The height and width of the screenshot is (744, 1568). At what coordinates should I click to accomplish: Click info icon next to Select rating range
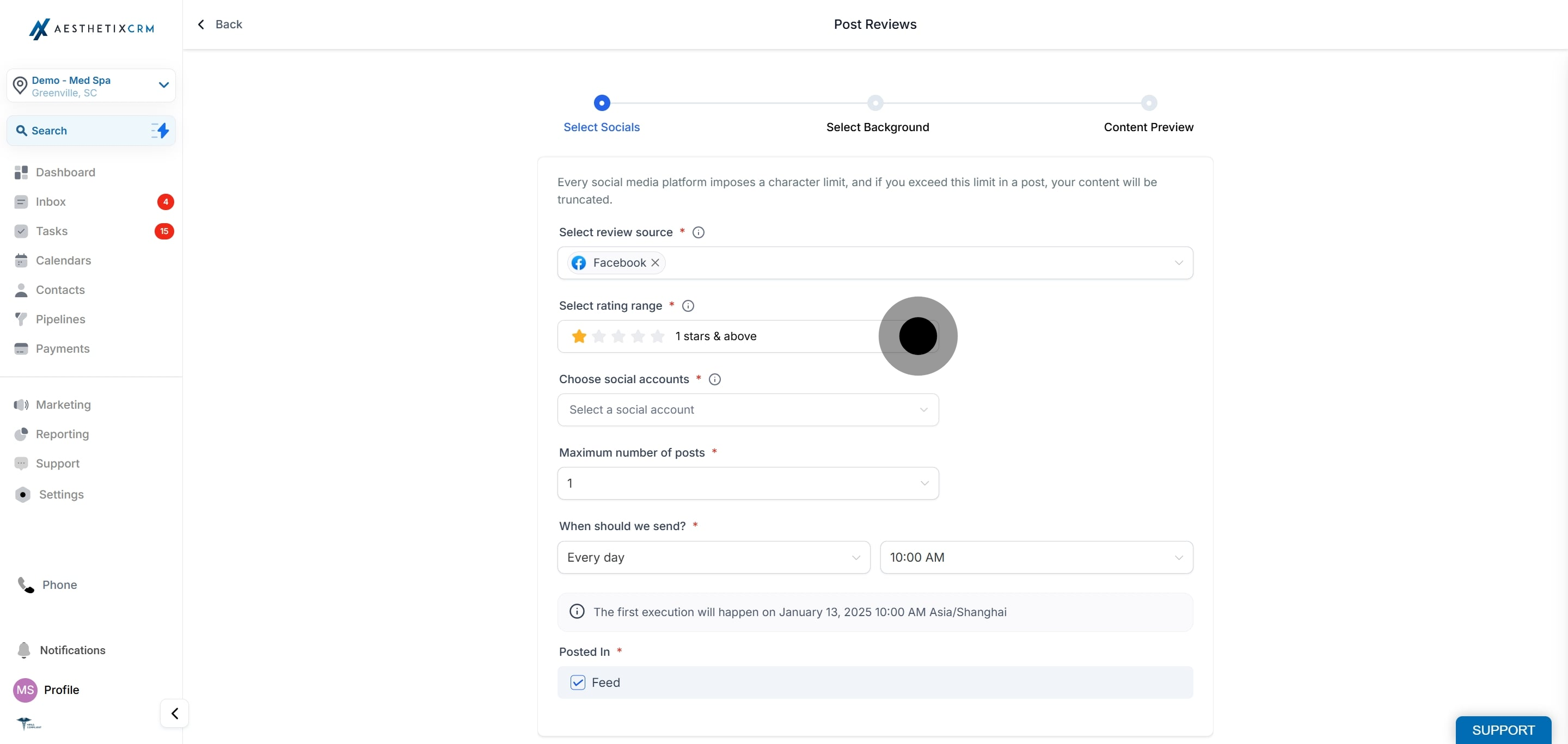point(688,306)
